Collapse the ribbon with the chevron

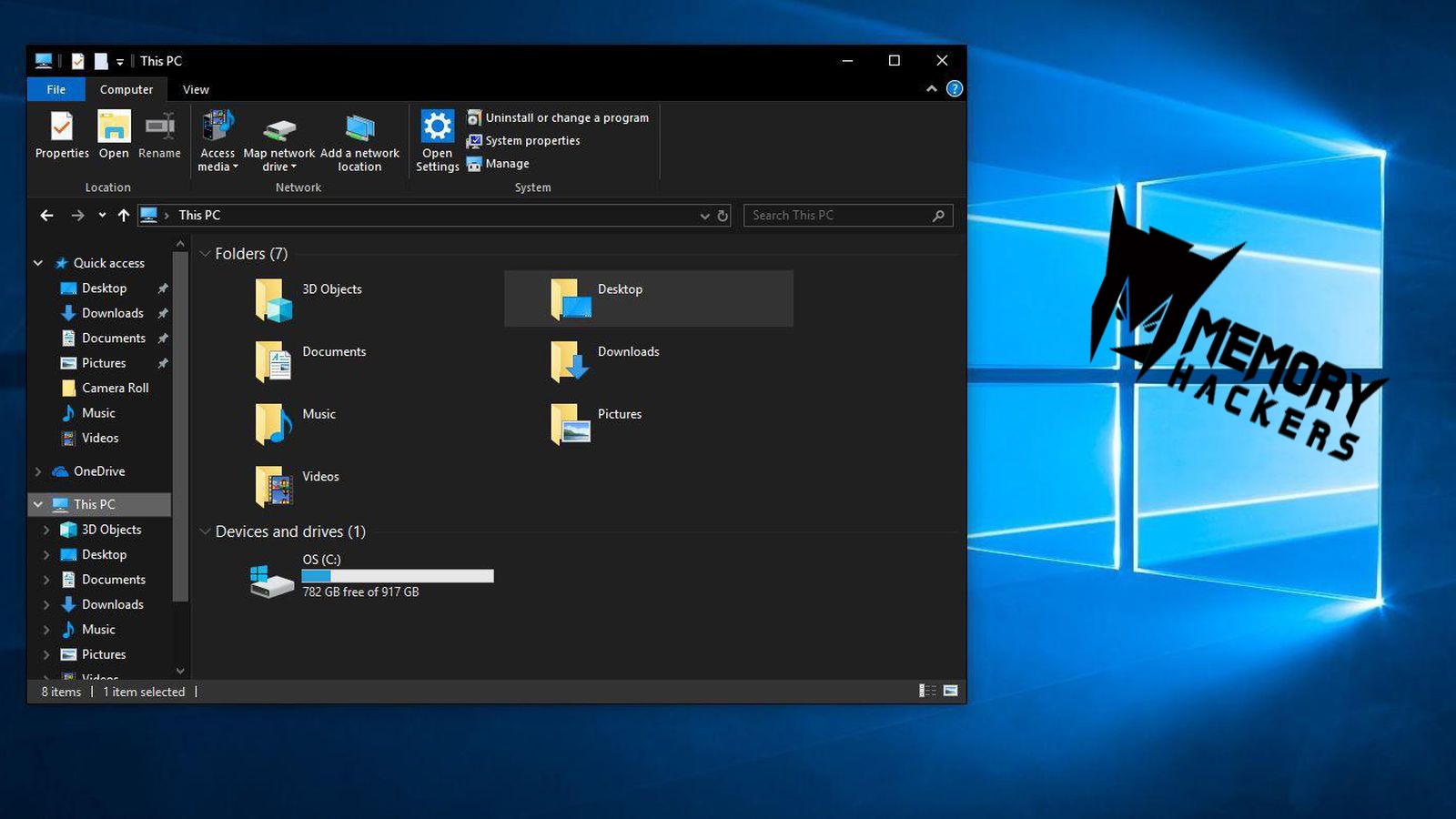[x=931, y=88]
